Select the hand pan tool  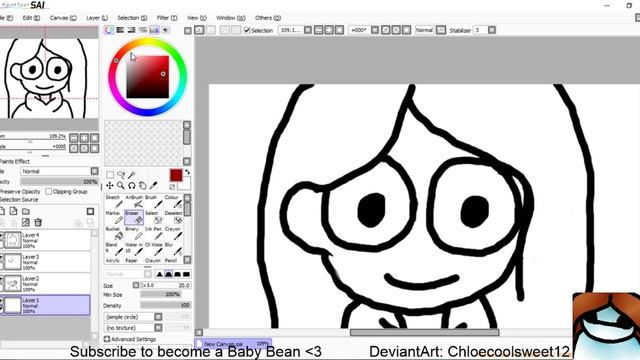pyautogui.click(x=142, y=186)
